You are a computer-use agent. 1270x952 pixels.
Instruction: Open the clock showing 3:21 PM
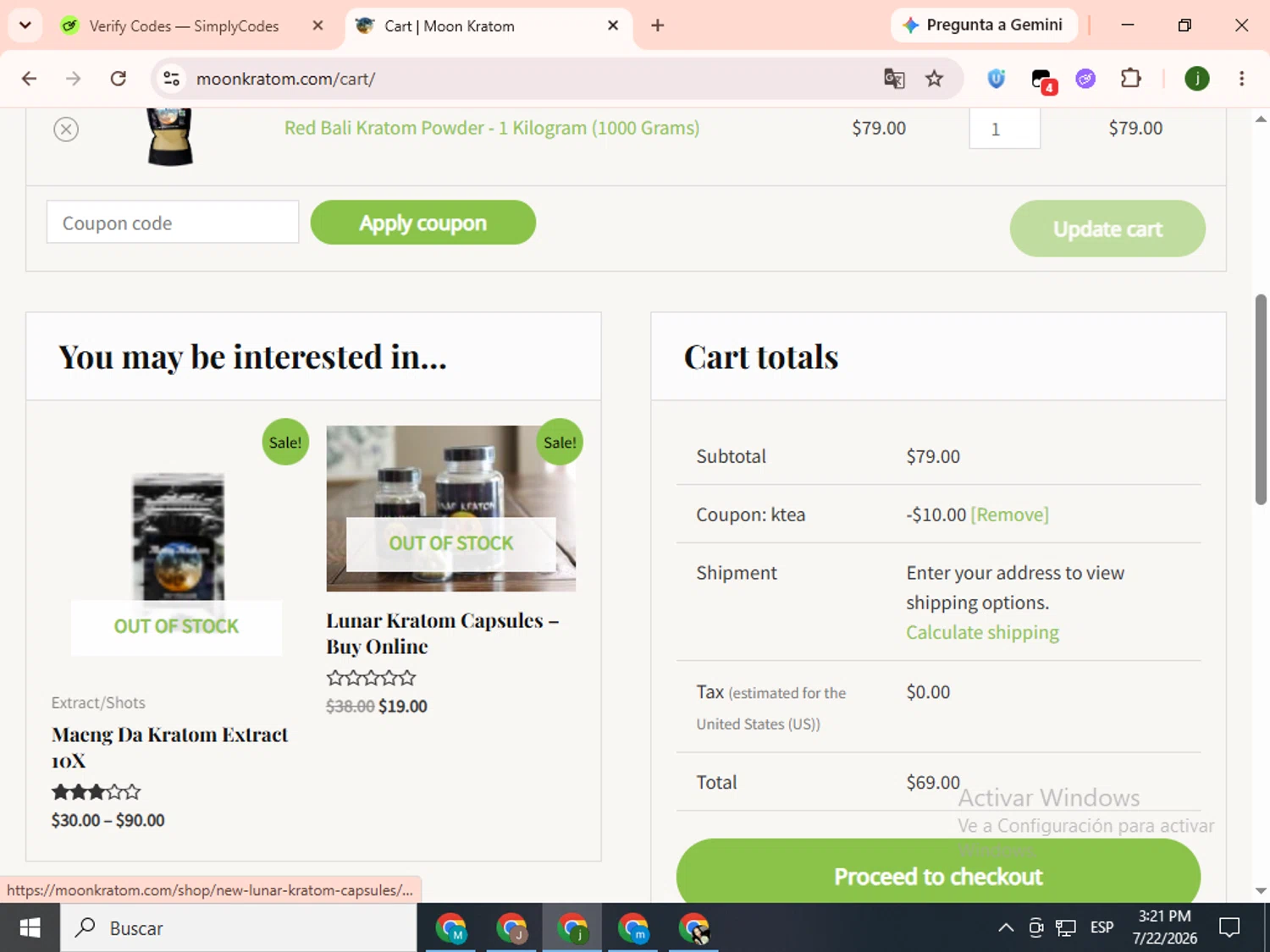point(1165,928)
